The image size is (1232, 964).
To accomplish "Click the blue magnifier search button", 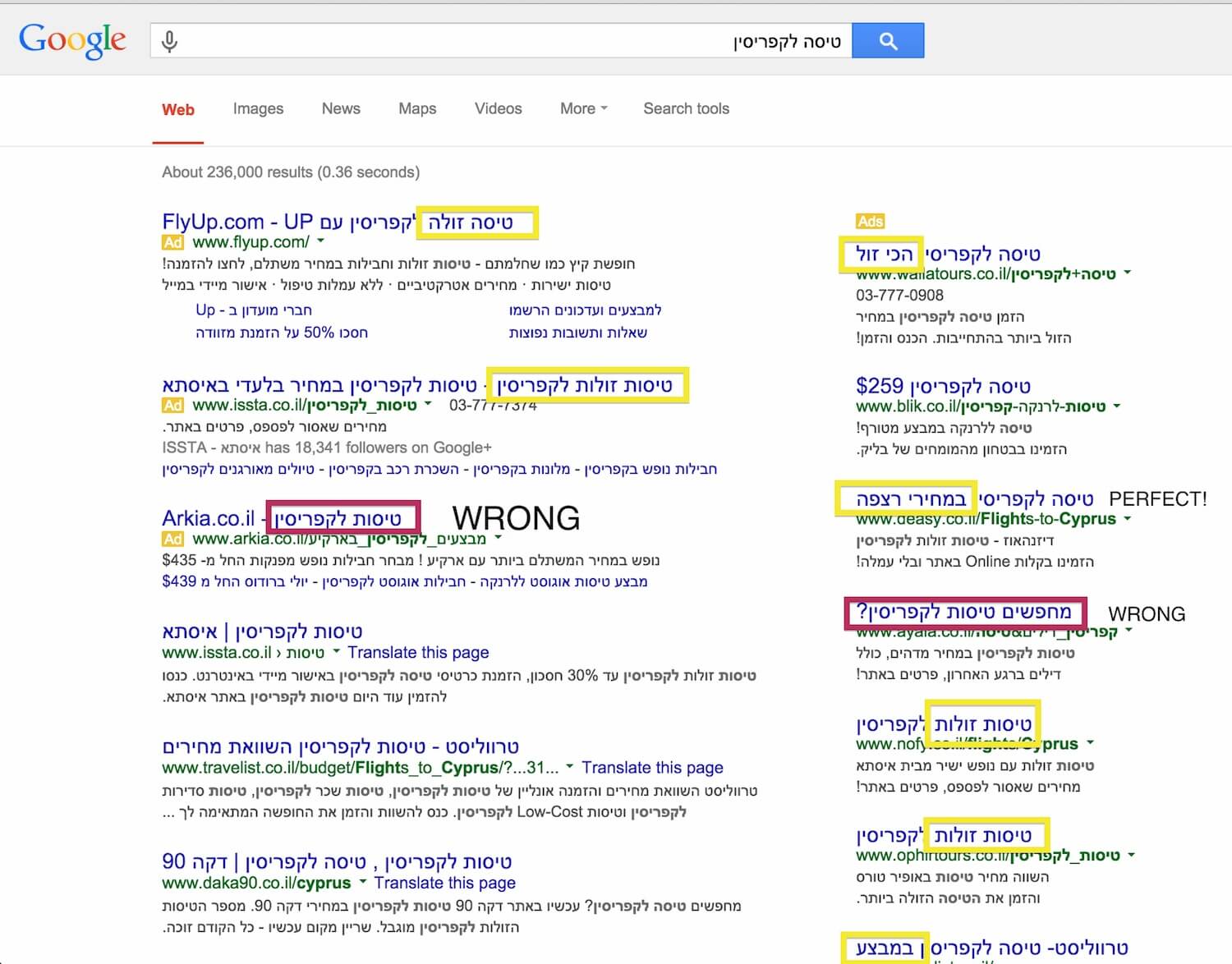I will (x=888, y=40).
